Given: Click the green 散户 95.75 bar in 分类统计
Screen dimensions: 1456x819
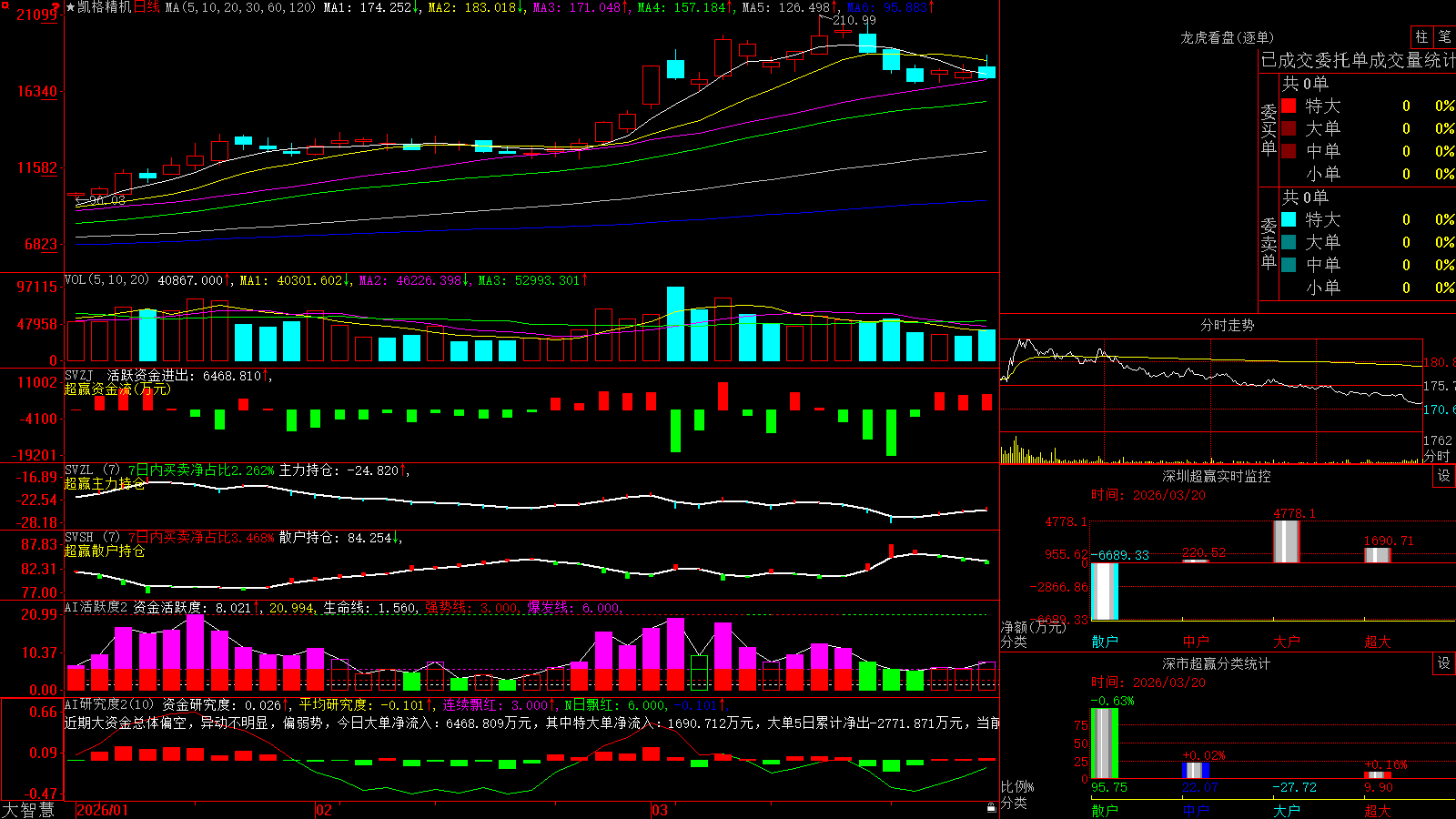Looking at the screenshot, I should pos(1105,743).
